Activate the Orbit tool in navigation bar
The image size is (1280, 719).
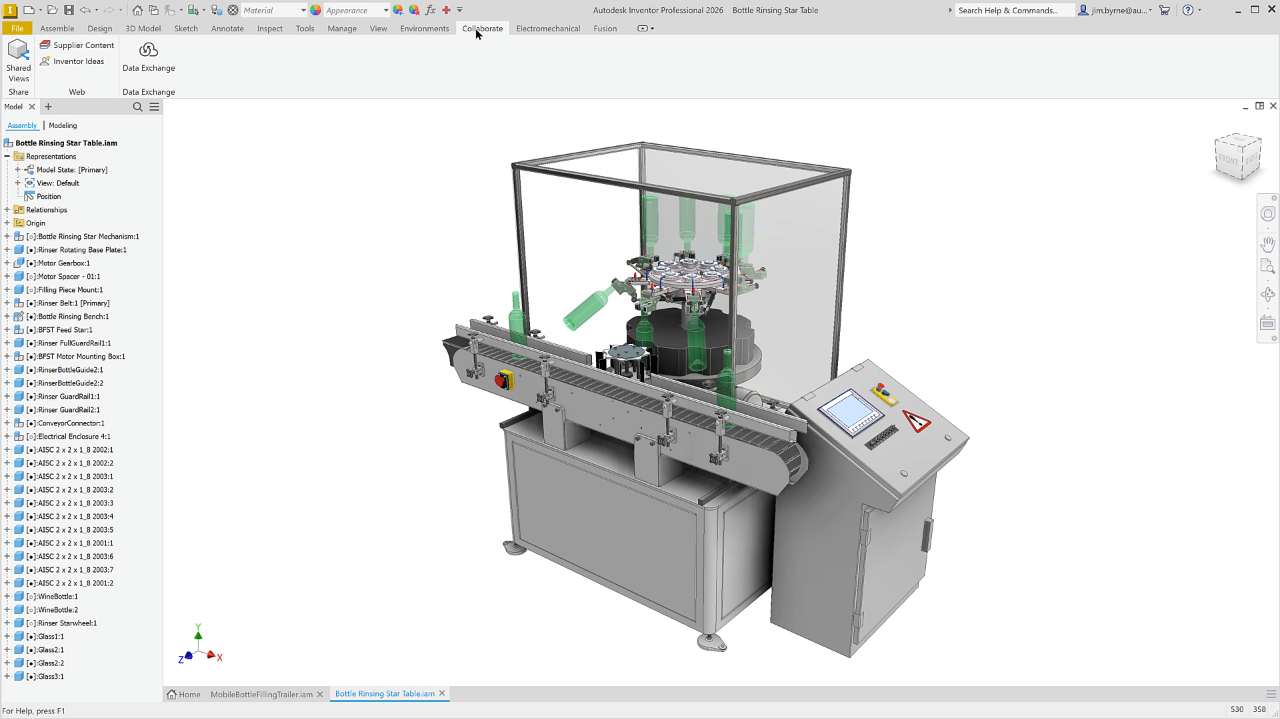[x=1268, y=294]
